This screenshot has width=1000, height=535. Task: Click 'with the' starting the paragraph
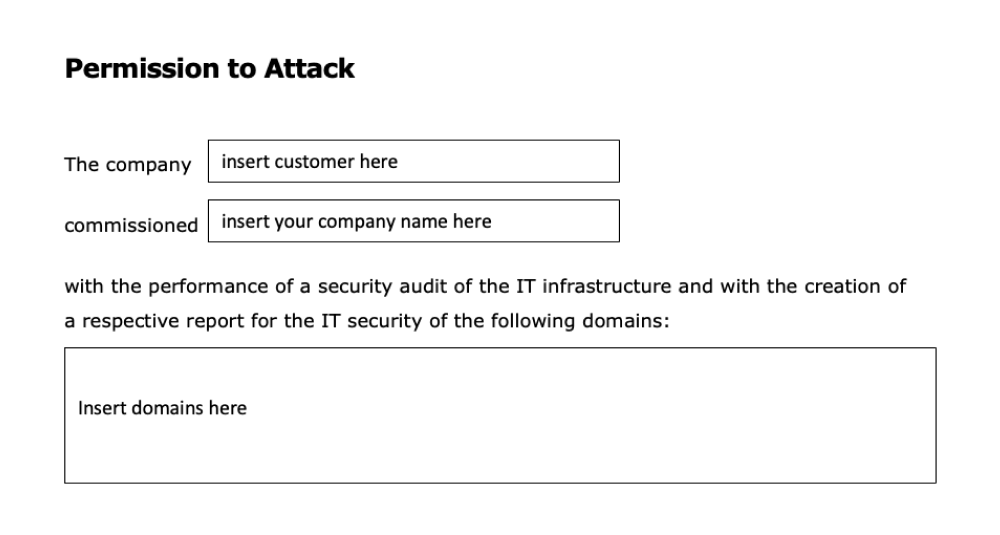click(96, 287)
